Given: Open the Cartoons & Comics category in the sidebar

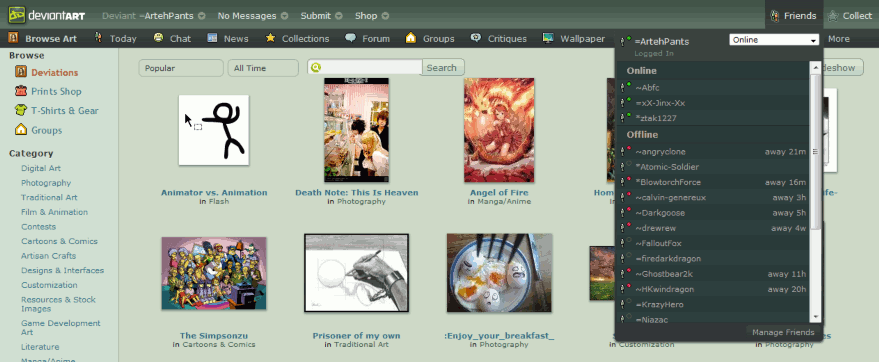Looking at the screenshot, I should point(59,241).
